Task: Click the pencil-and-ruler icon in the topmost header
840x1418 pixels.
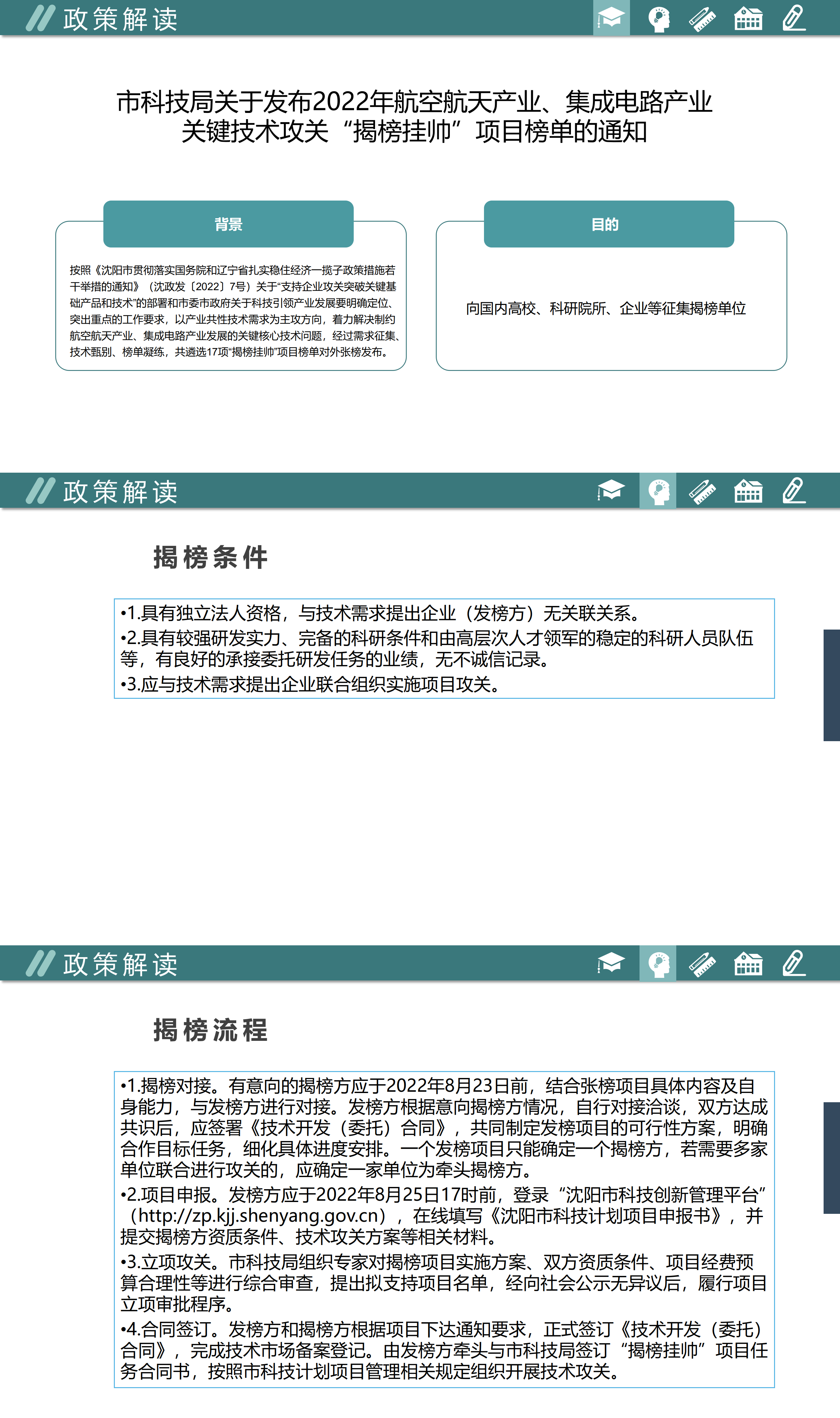Action: (x=703, y=19)
